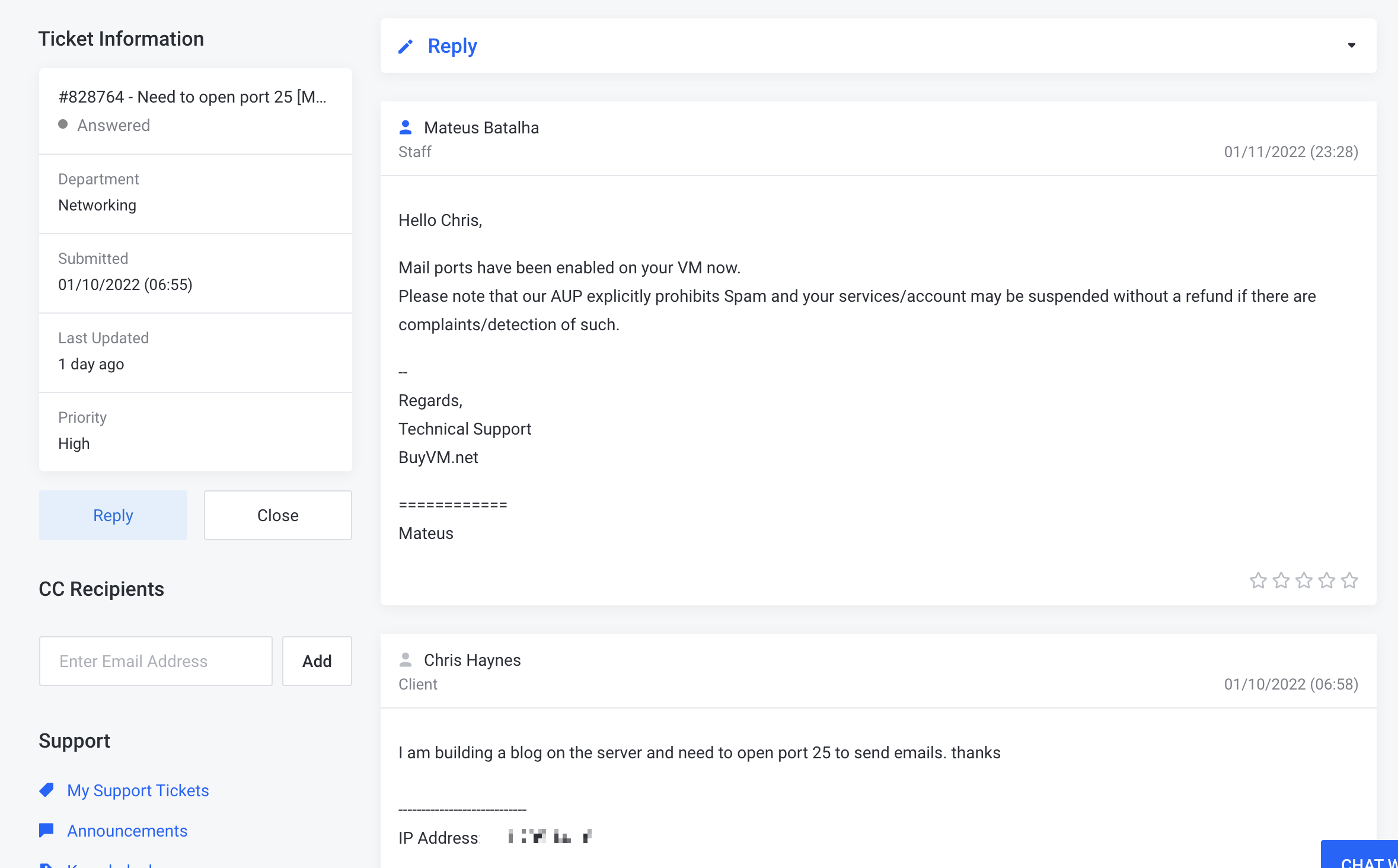This screenshot has height=868, width=1398.
Task: Rate the staff reply two stars
Action: point(1281,580)
